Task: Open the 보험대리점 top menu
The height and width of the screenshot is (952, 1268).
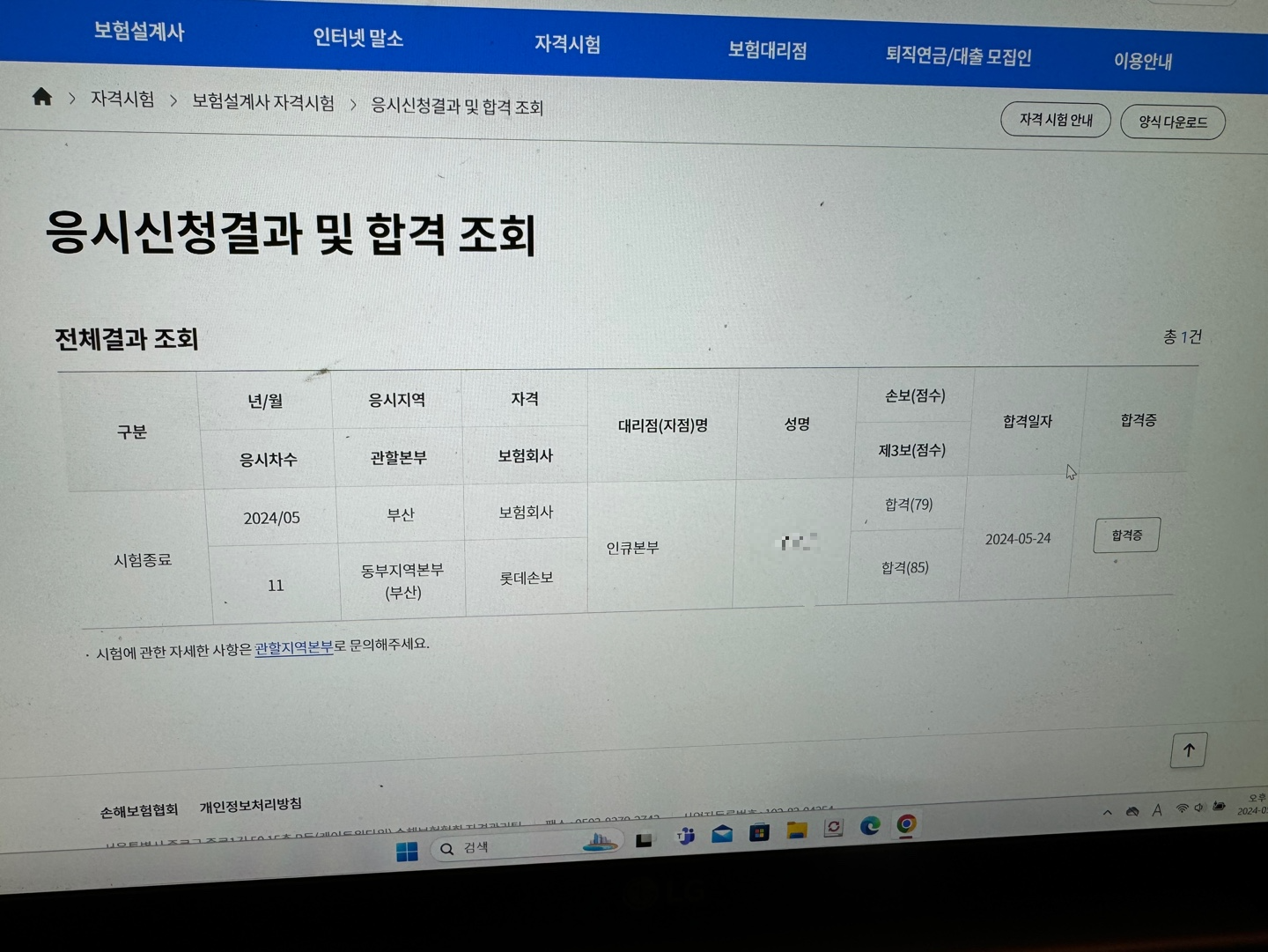Action: point(767,50)
